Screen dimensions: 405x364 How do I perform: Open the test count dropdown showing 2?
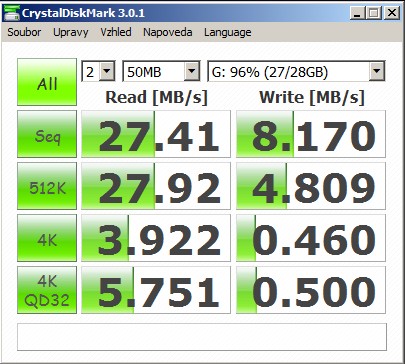(99, 71)
